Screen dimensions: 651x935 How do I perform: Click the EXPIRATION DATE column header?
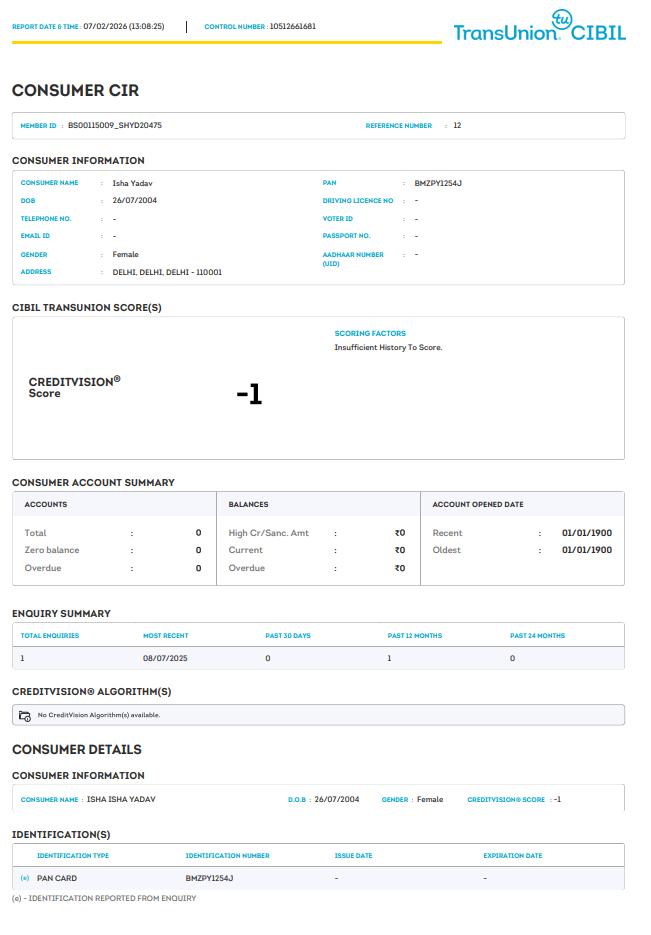pos(513,856)
